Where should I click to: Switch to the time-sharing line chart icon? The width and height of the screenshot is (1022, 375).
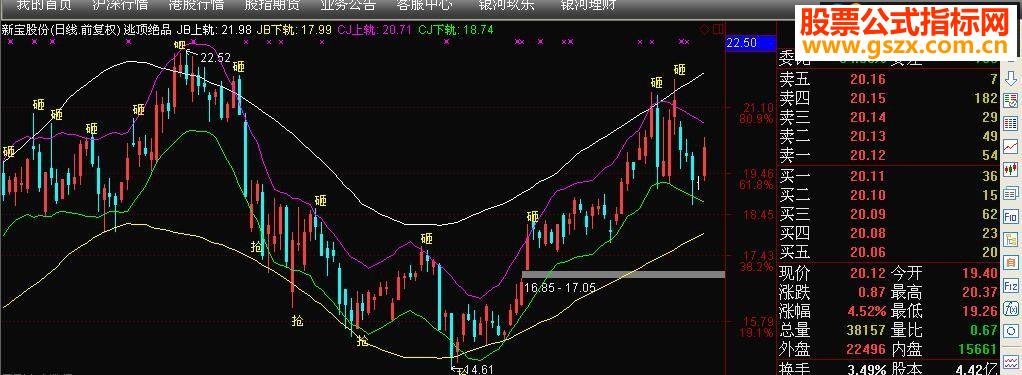click(1011, 146)
